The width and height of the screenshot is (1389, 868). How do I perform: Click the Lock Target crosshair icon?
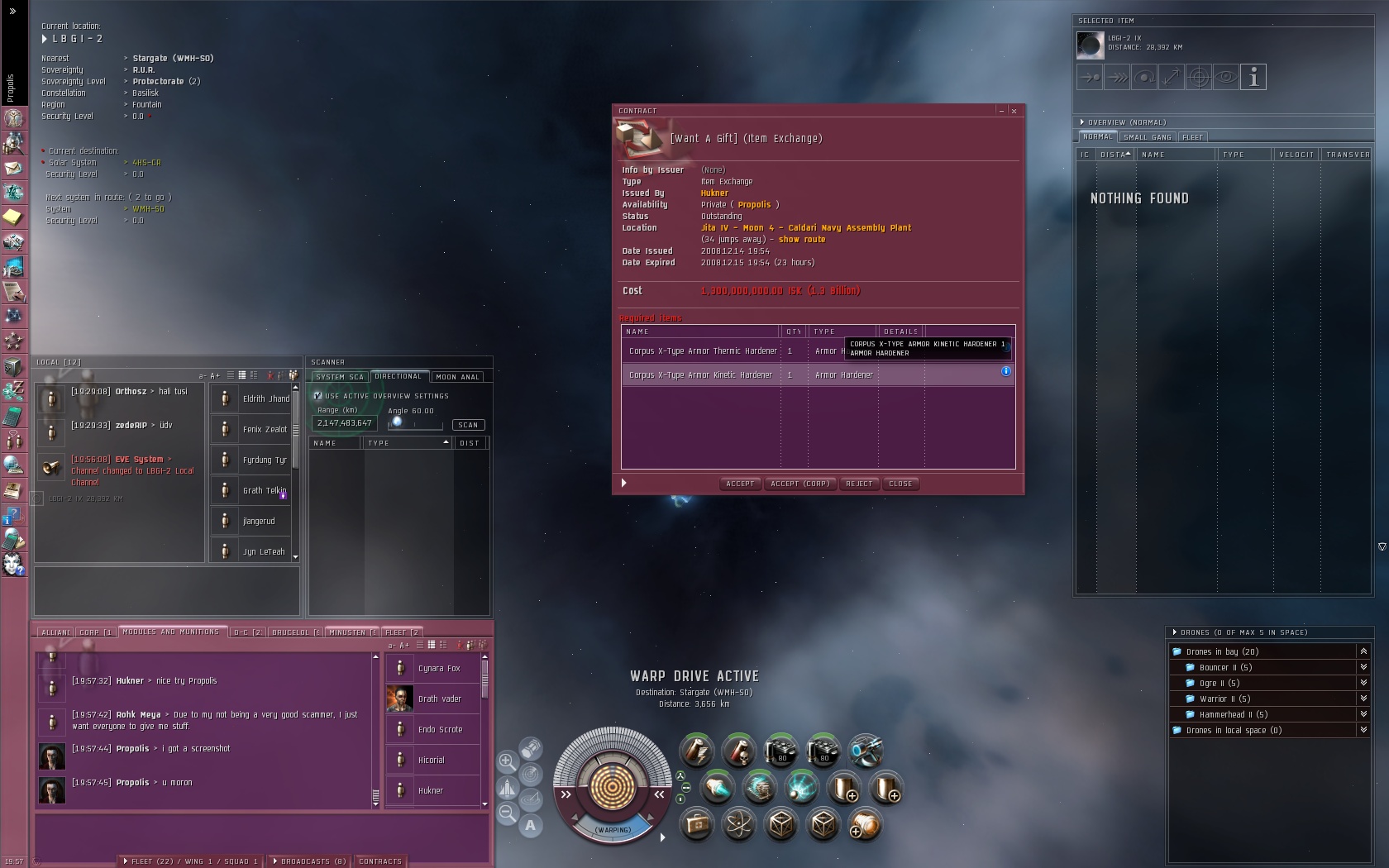tap(1199, 78)
